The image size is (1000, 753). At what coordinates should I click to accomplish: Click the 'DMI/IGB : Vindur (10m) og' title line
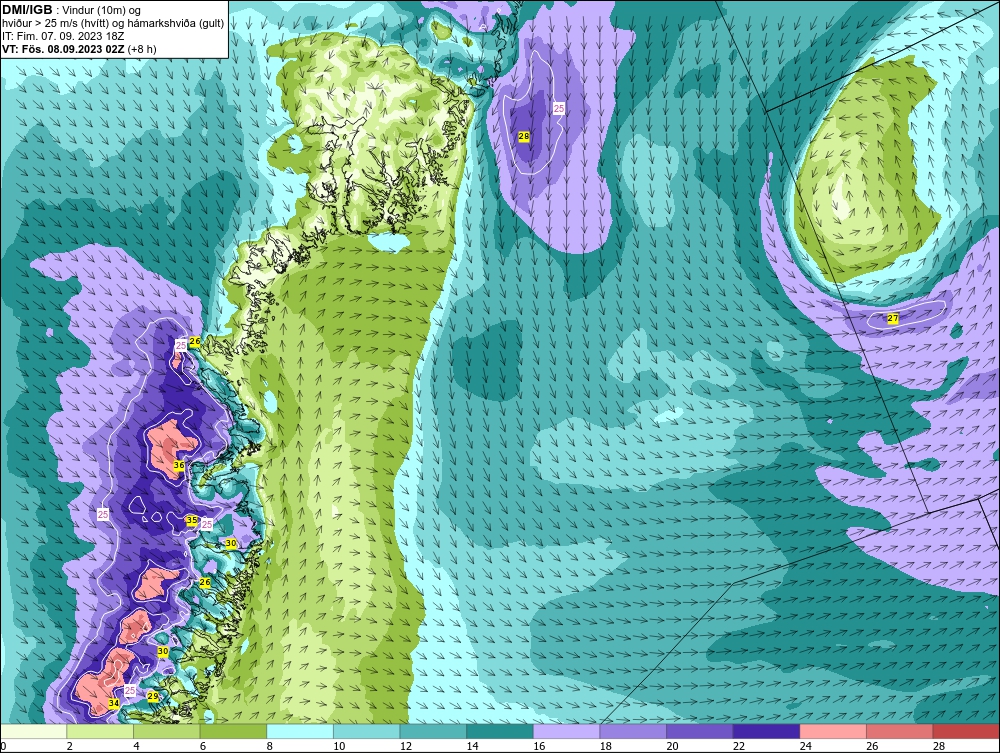71,10
